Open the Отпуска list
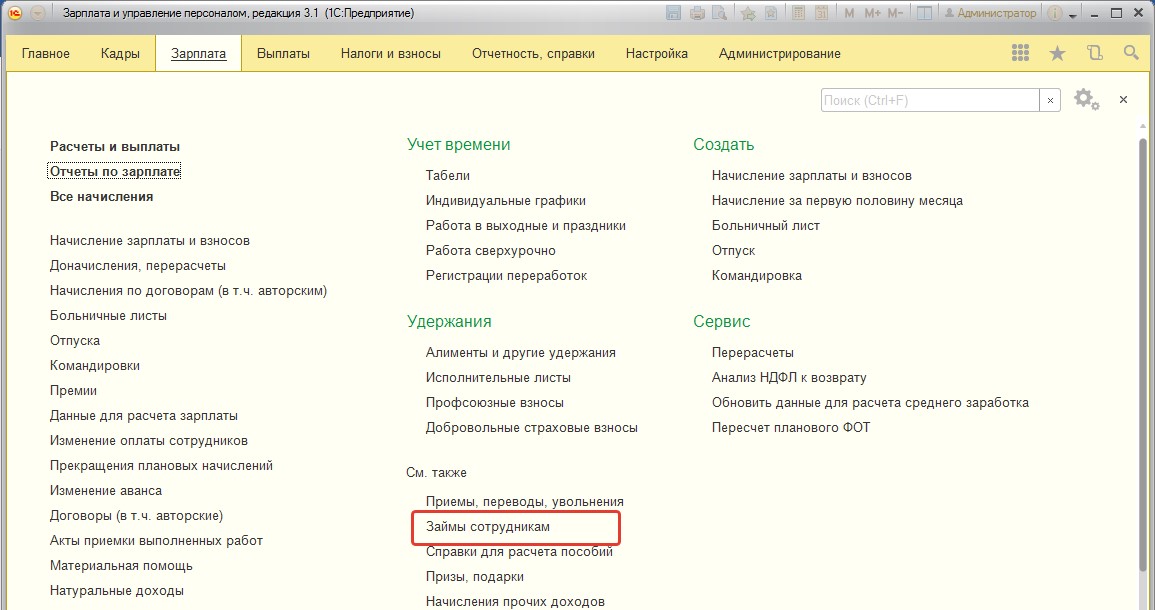The image size is (1155, 610). tap(75, 341)
